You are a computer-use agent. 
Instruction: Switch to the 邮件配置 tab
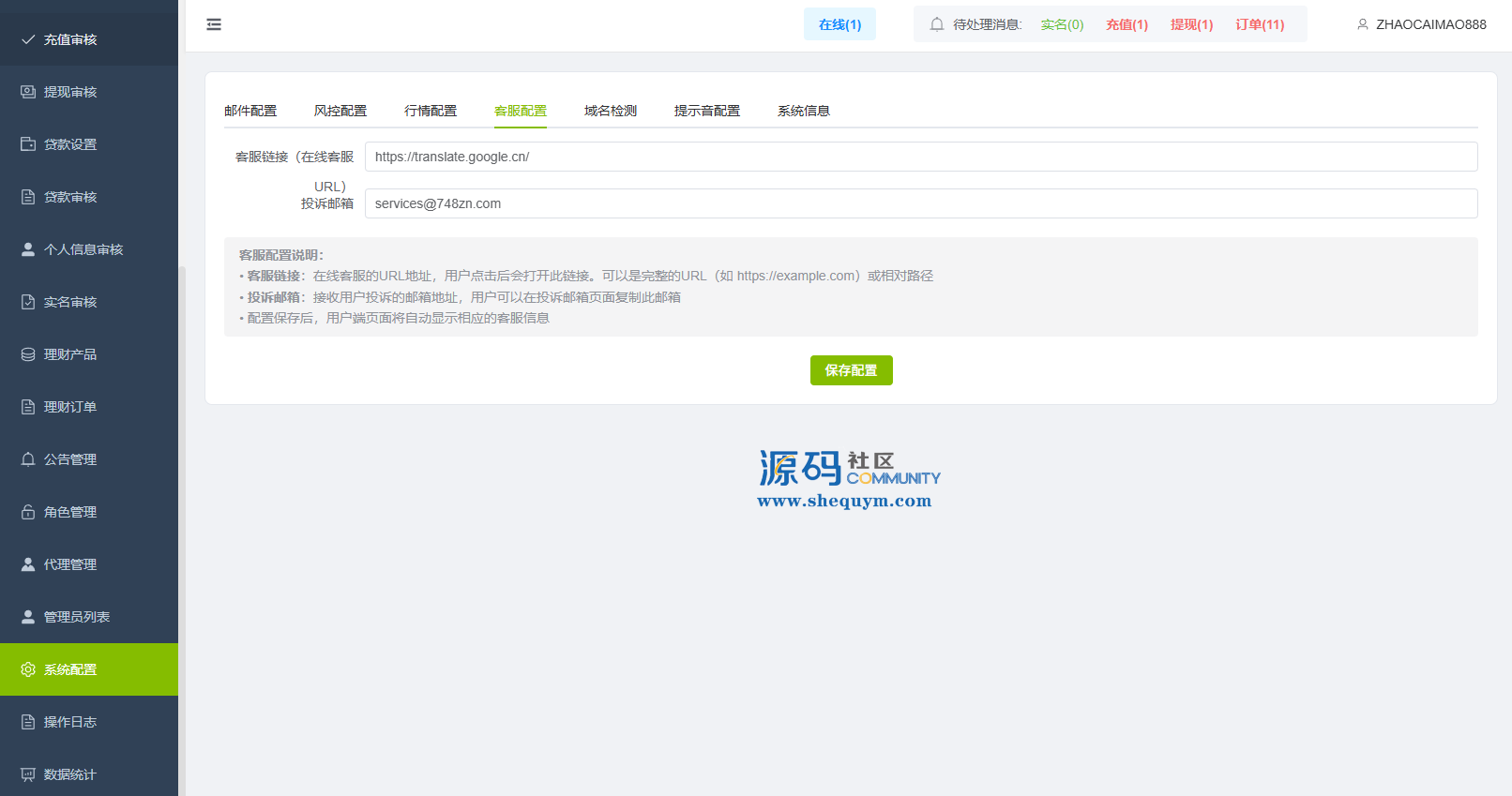coord(250,111)
